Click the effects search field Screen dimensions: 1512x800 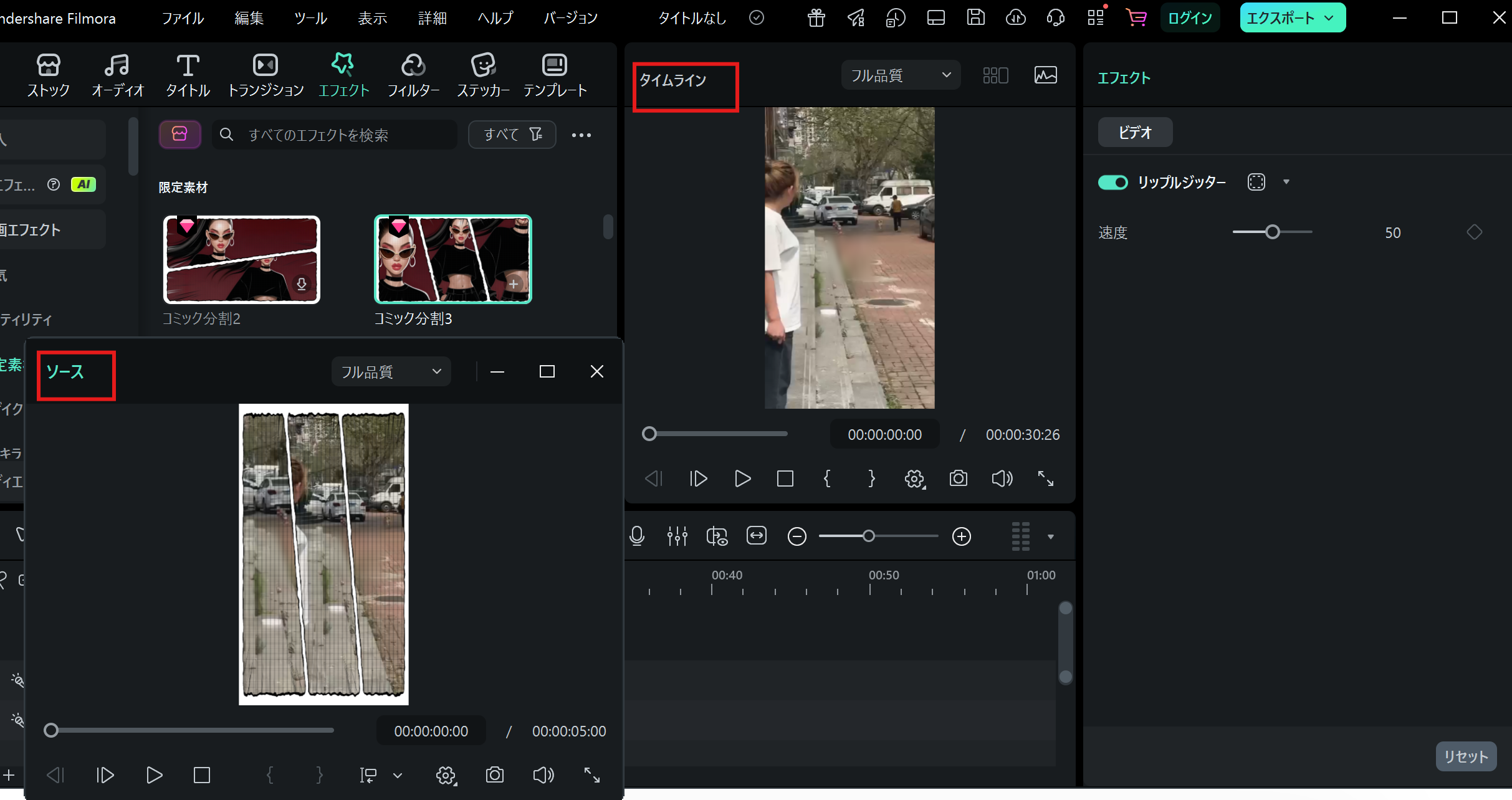pos(335,135)
